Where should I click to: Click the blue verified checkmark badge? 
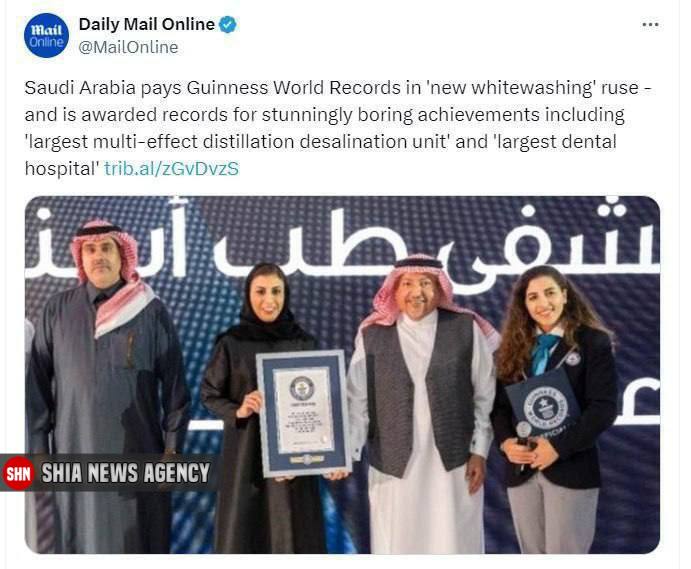[x=228, y=24]
